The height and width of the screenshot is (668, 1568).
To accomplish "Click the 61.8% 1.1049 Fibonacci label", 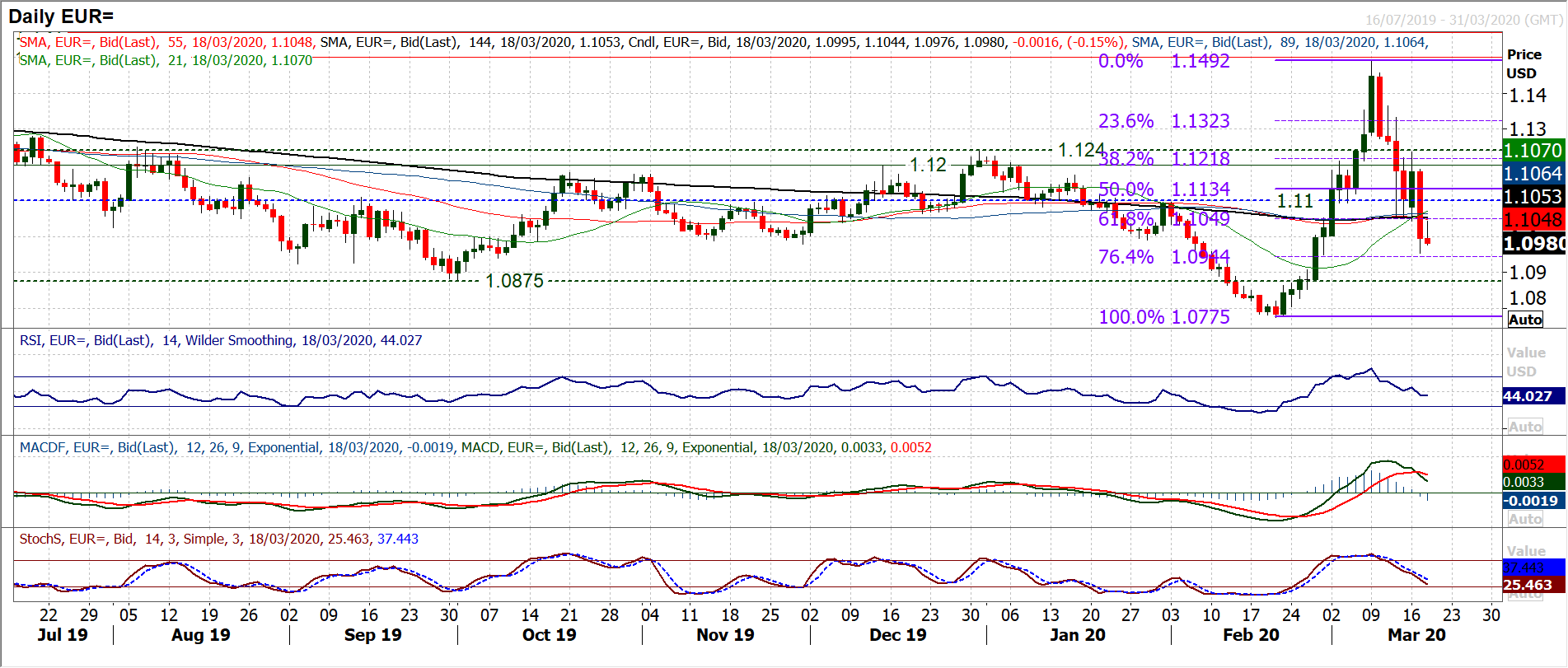I will pyautogui.click(x=1163, y=219).
